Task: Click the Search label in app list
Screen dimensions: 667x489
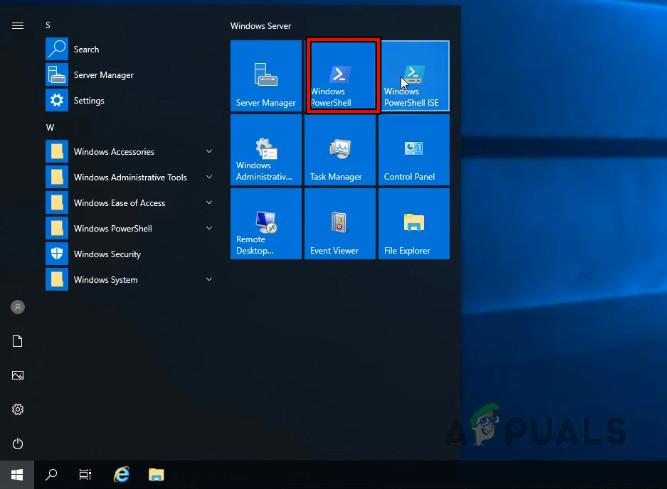Action: pos(86,49)
